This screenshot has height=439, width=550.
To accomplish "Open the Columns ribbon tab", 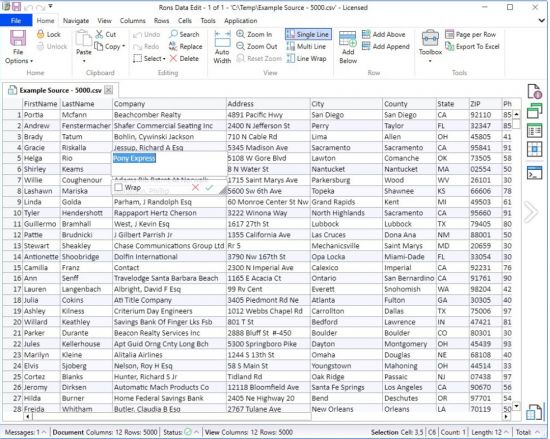I will 133,21.
